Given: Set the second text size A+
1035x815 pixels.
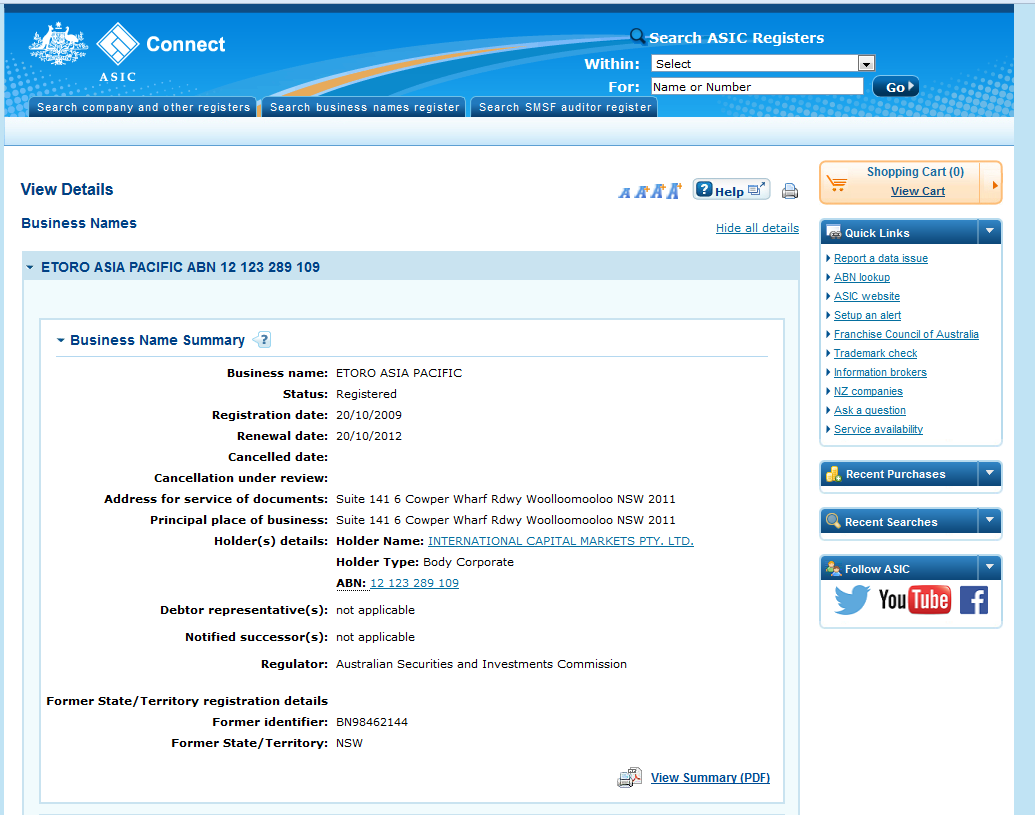Looking at the screenshot, I should pyautogui.click(x=641, y=192).
